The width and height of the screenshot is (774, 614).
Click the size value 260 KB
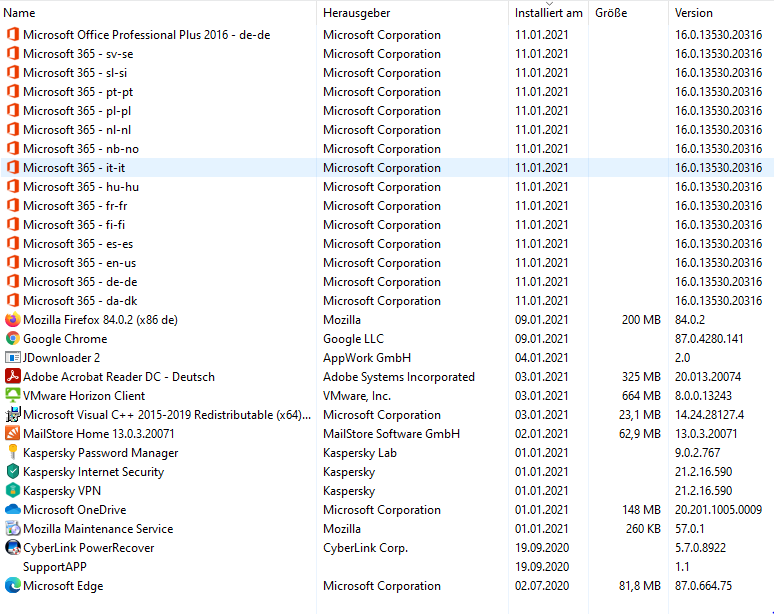[x=643, y=529]
